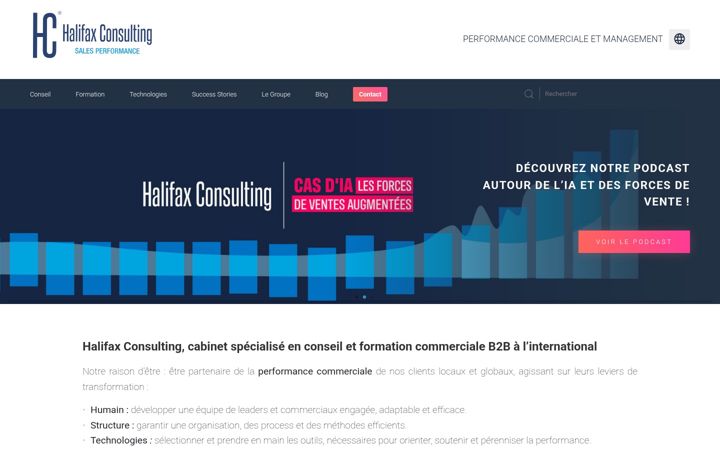The height and width of the screenshot is (450, 720).
Task: Click the "Technologies :" list item
Action: [340, 440]
